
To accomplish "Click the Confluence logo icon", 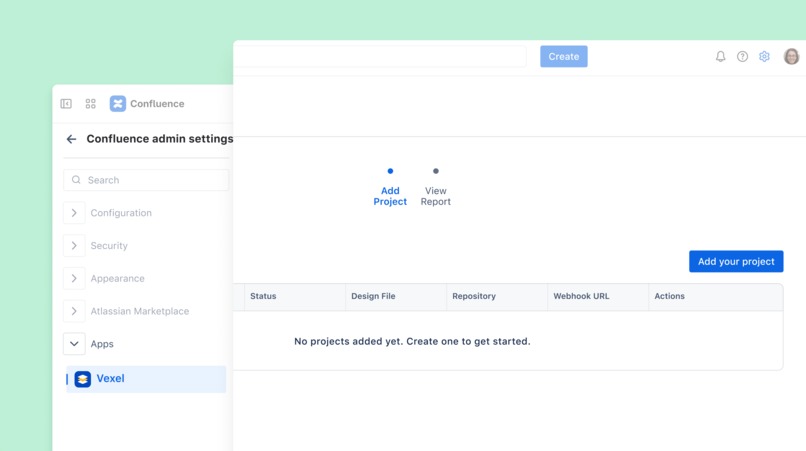I will coord(118,103).
